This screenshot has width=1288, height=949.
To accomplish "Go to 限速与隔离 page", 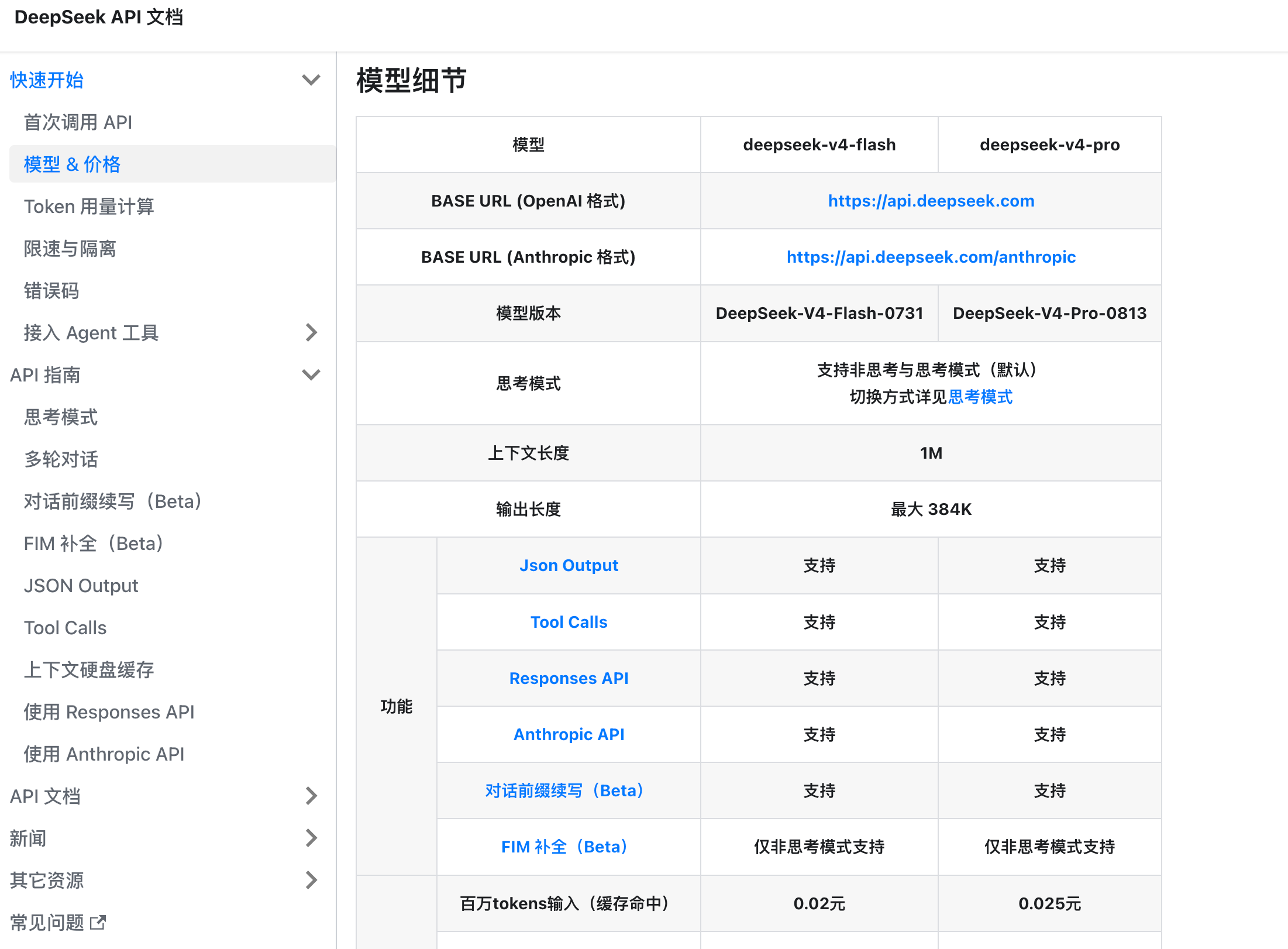I will [x=70, y=249].
